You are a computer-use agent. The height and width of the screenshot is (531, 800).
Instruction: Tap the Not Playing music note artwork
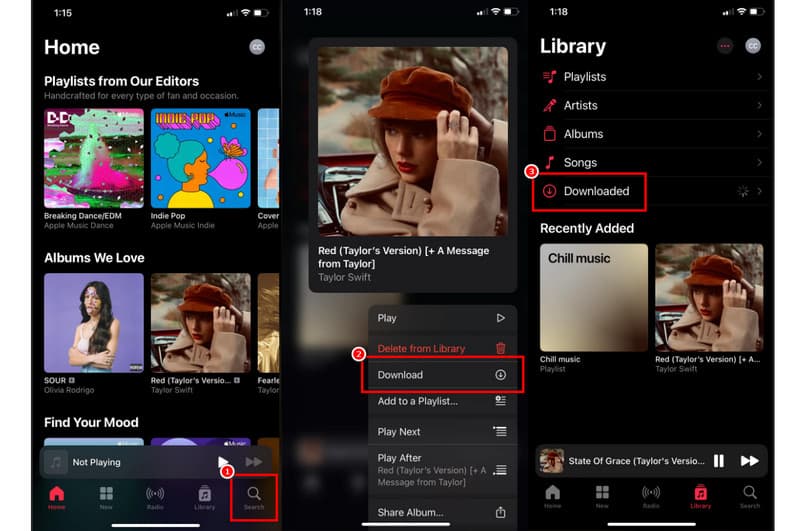coord(56,462)
